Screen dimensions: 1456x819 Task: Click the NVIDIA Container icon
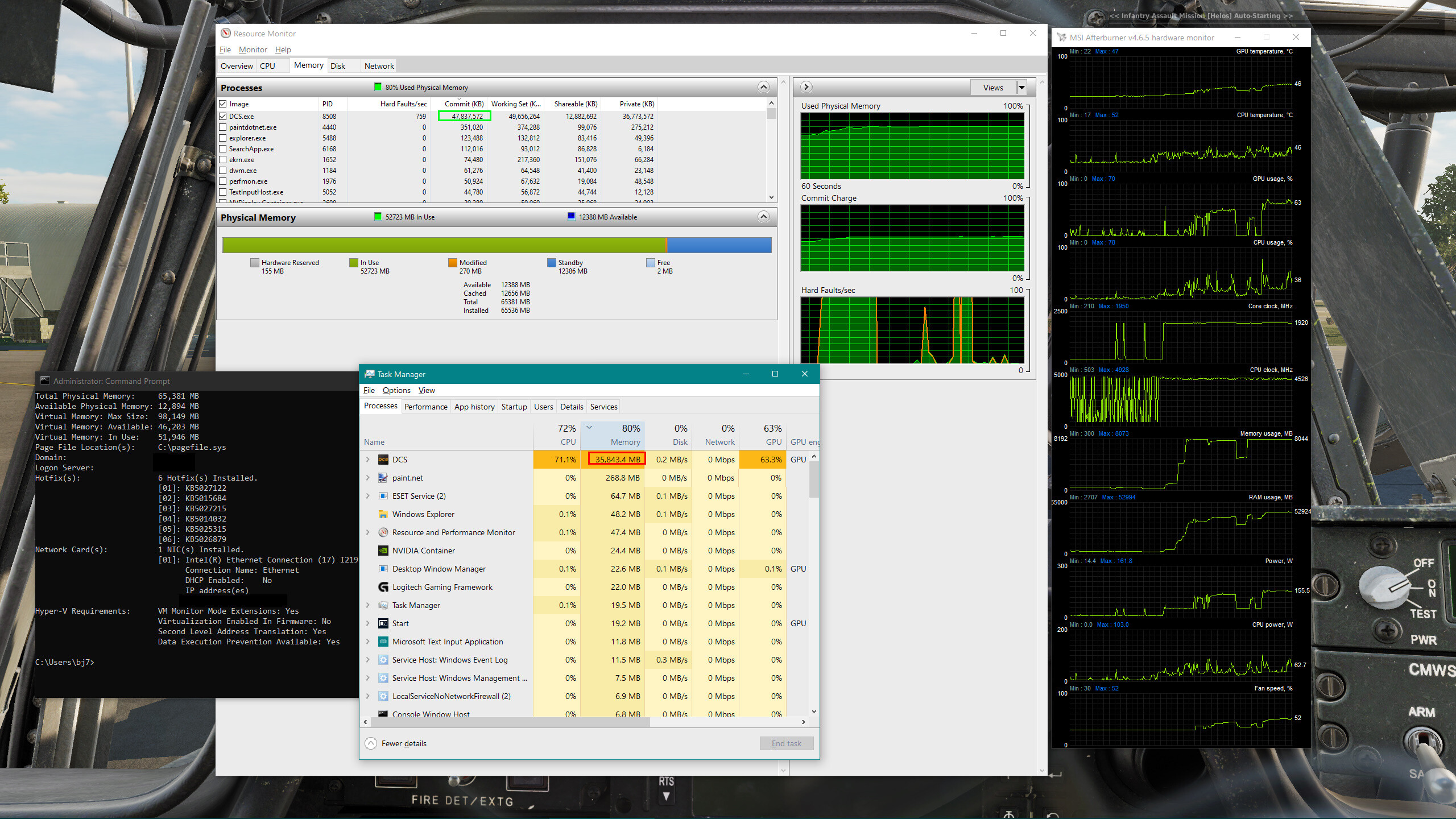pyautogui.click(x=383, y=551)
